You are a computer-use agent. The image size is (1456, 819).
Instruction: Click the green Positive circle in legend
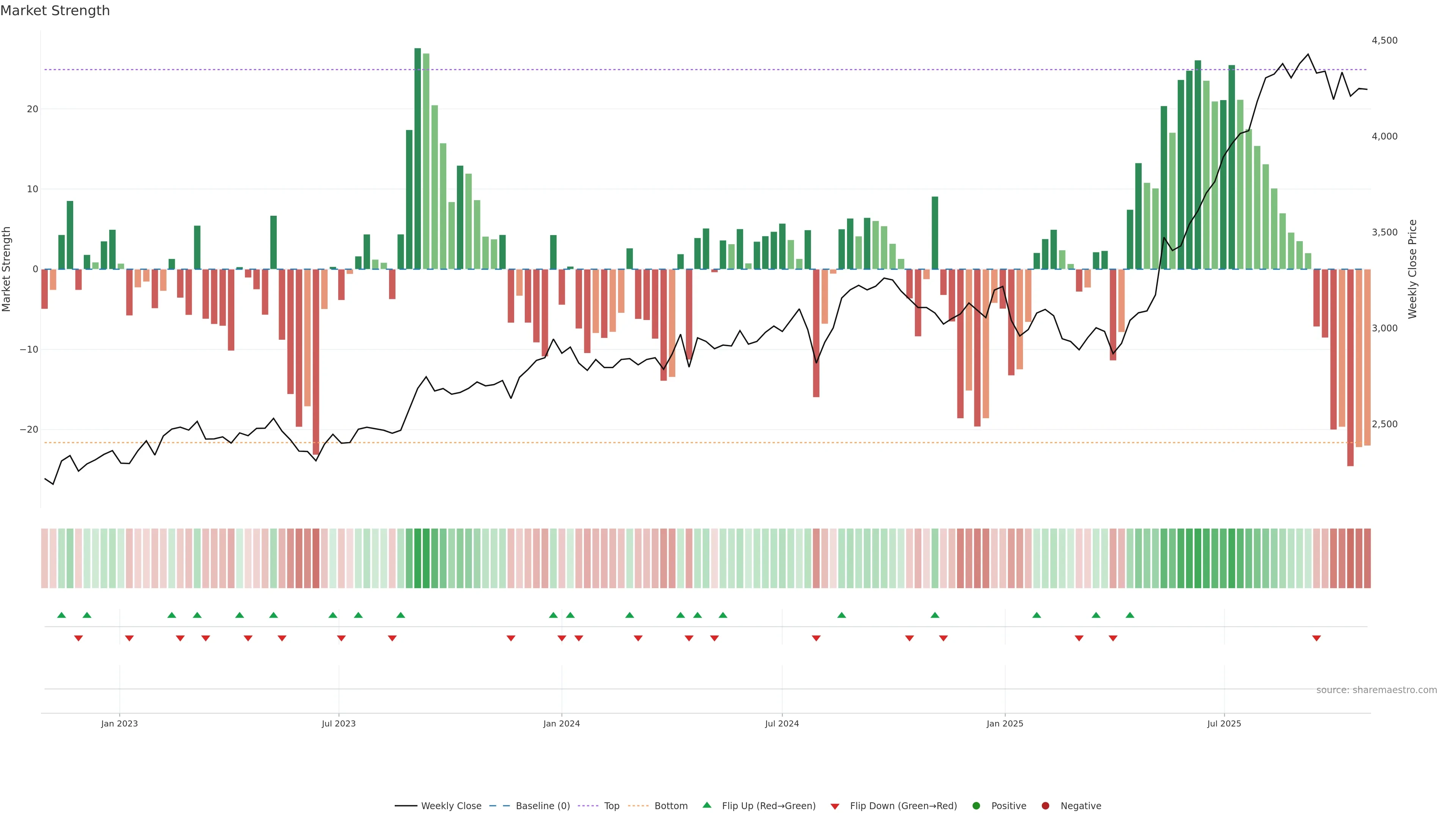(x=976, y=805)
